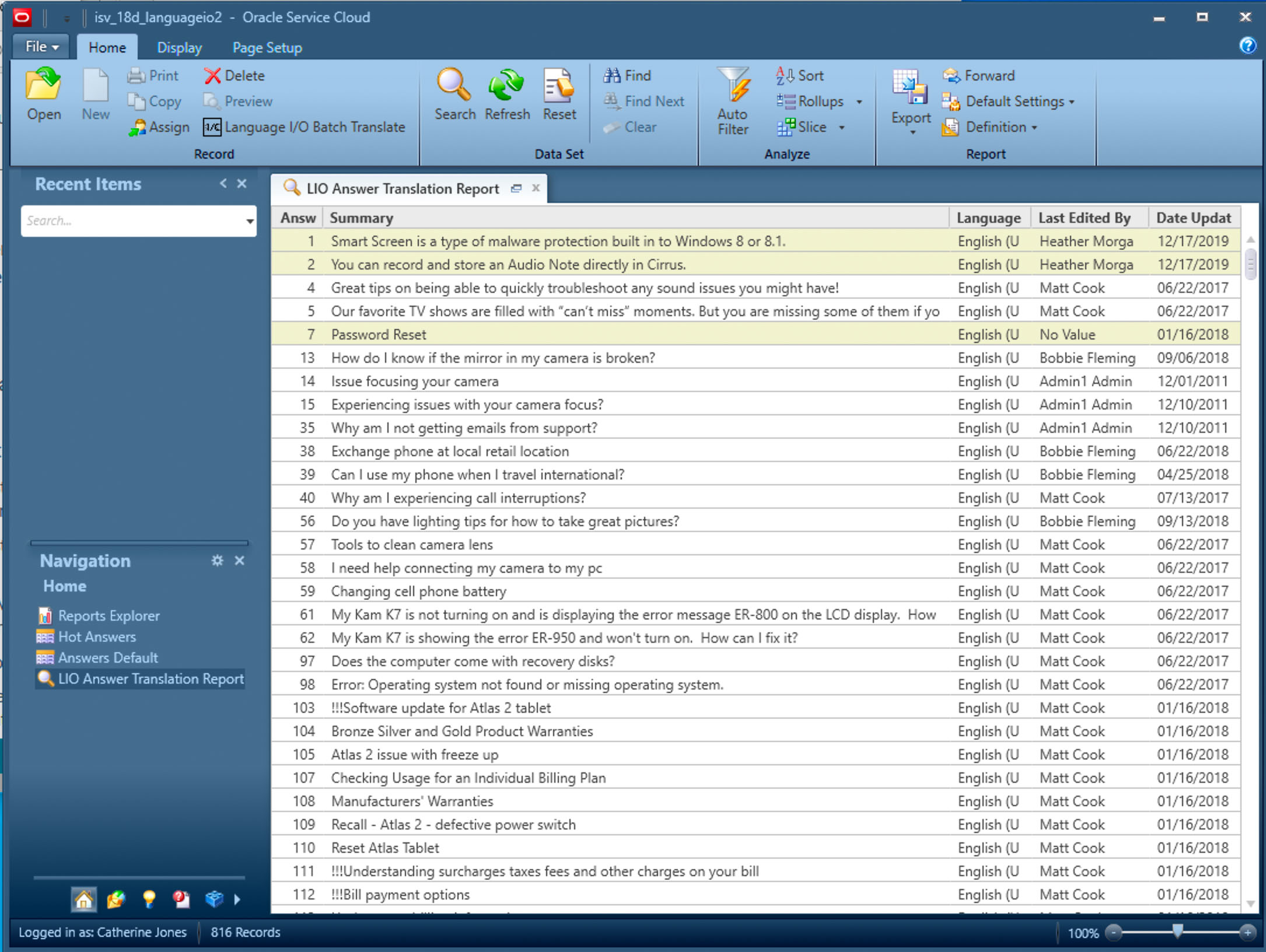
Task: Open the Recent Items search dropdown arrow
Action: tap(250, 221)
